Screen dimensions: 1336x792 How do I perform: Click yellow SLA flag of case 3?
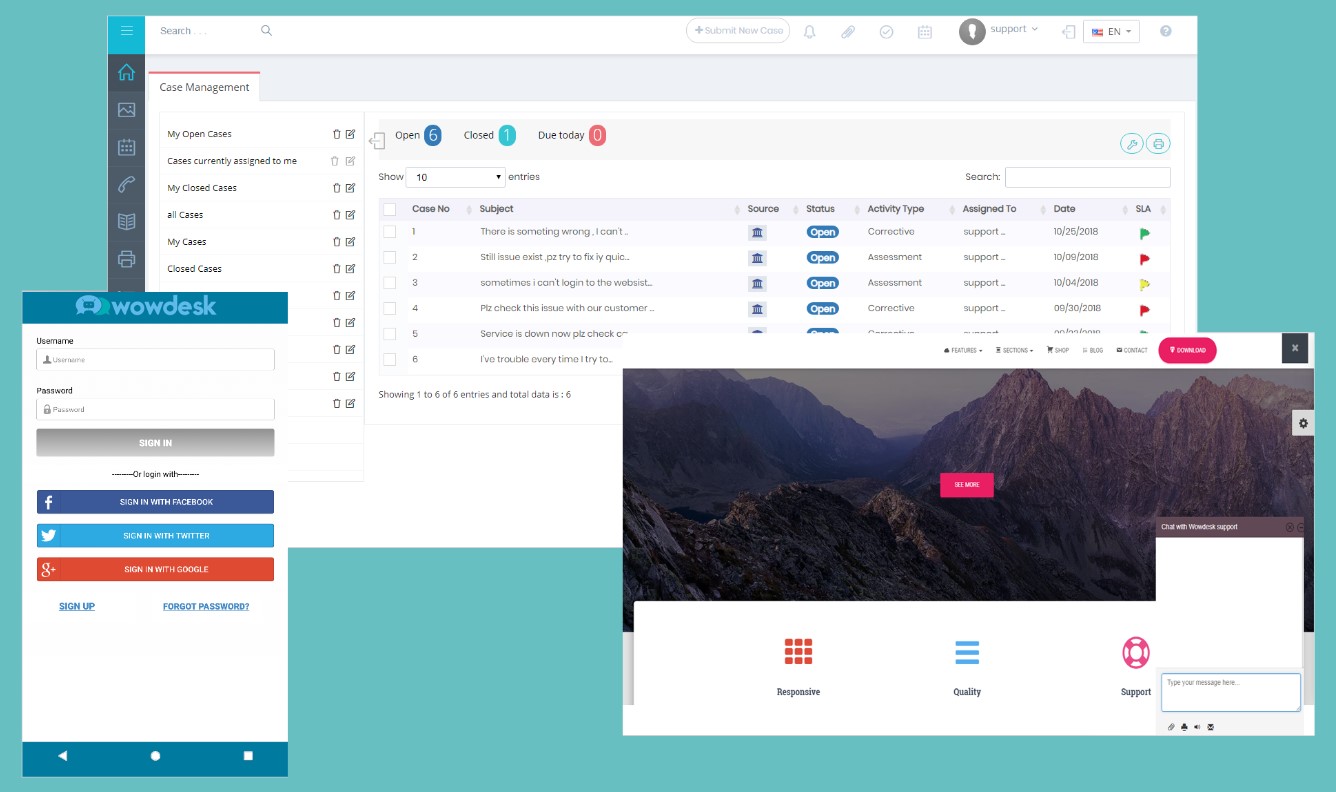[1145, 285]
